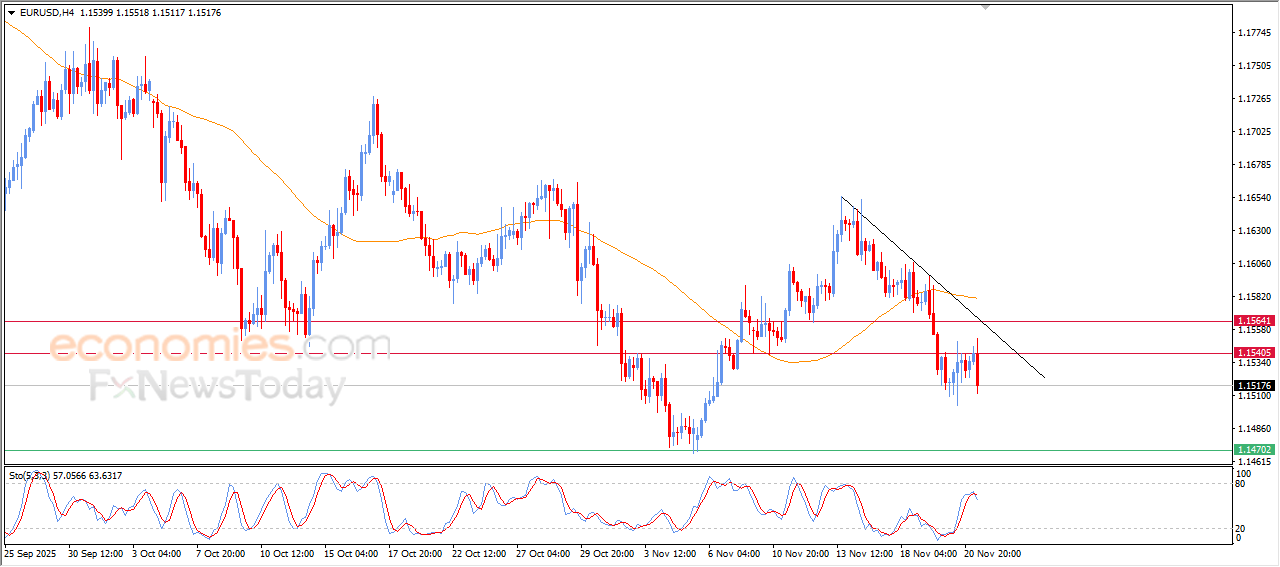1280x567 pixels.
Task: Click the black 1.15176 current price label
Action: click(x=1253, y=386)
